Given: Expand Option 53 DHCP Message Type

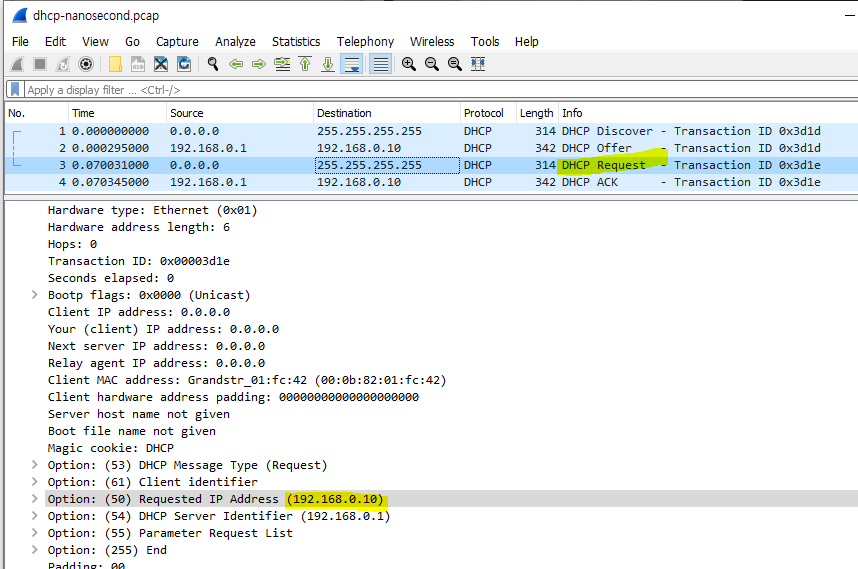Looking at the screenshot, I should coord(34,465).
